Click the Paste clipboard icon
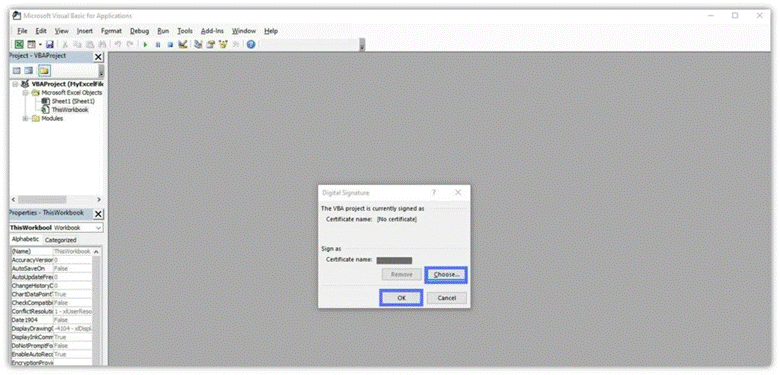 pos(90,44)
